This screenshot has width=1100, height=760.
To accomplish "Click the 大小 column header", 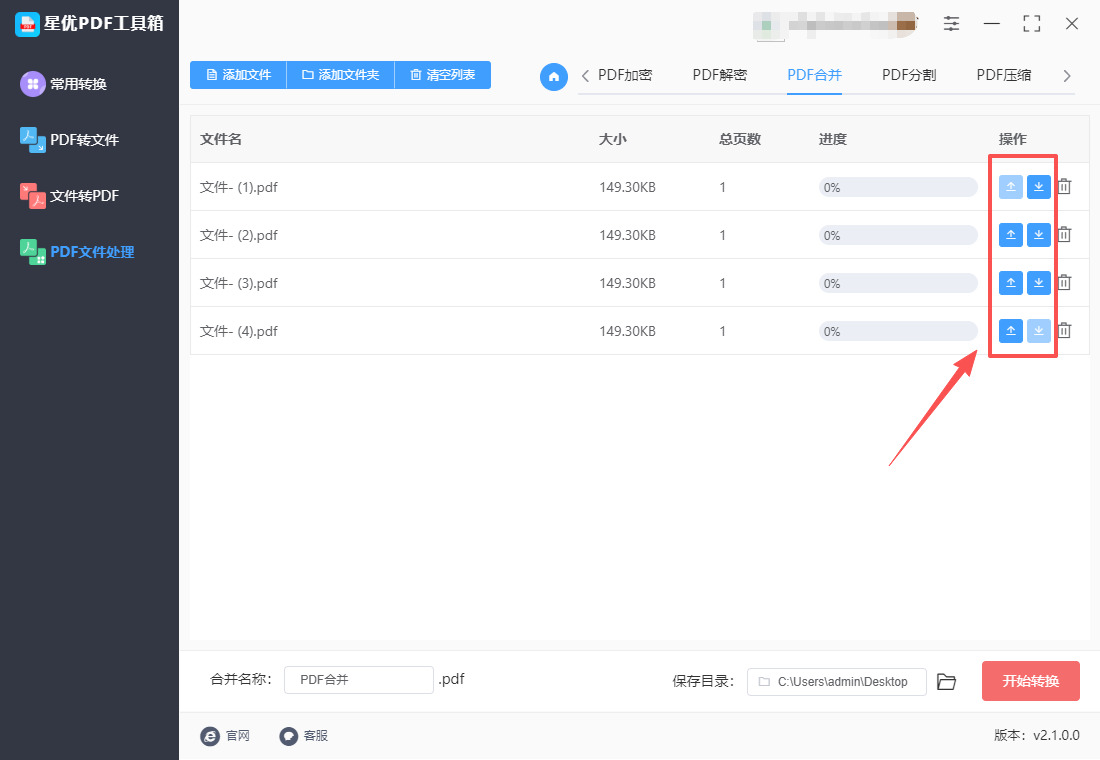I will 612,139.
